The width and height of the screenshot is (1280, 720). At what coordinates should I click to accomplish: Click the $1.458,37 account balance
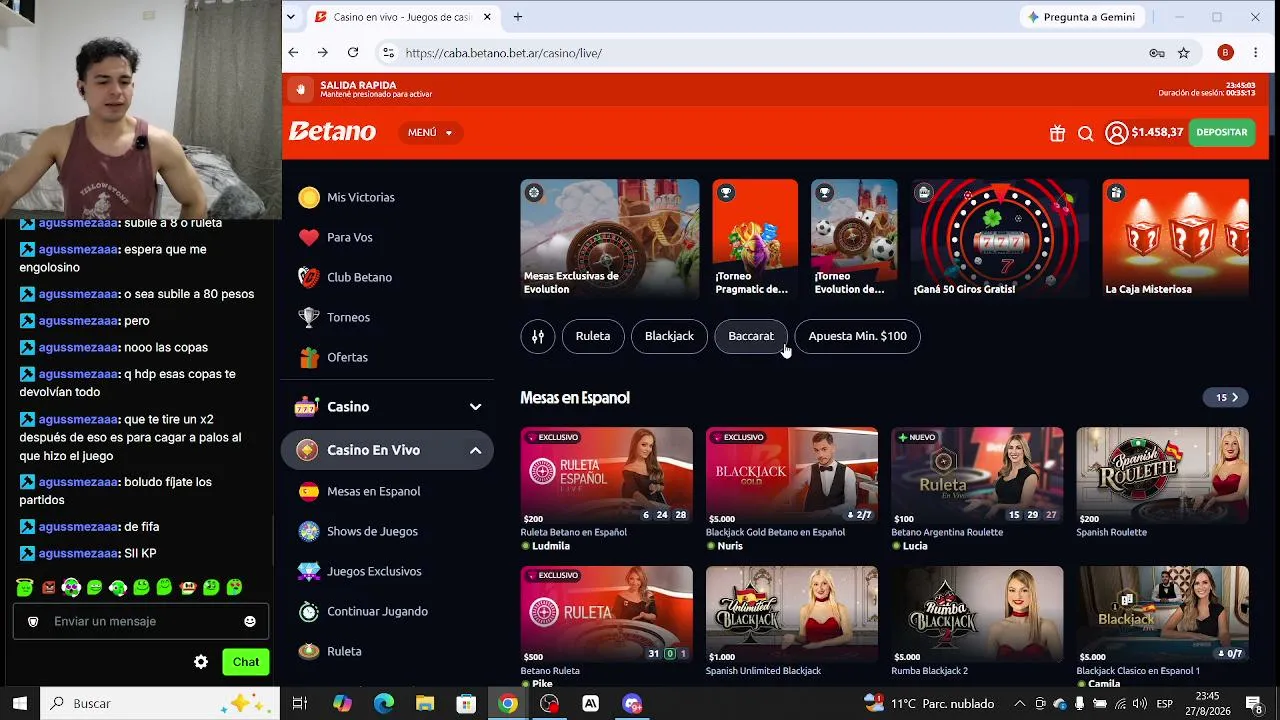point(1157,132)
